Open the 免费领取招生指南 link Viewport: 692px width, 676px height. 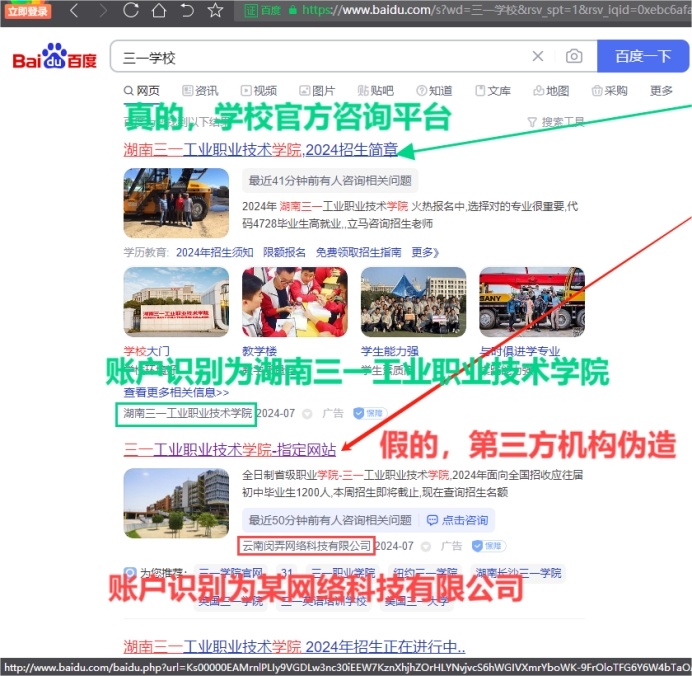coord(358,252)
